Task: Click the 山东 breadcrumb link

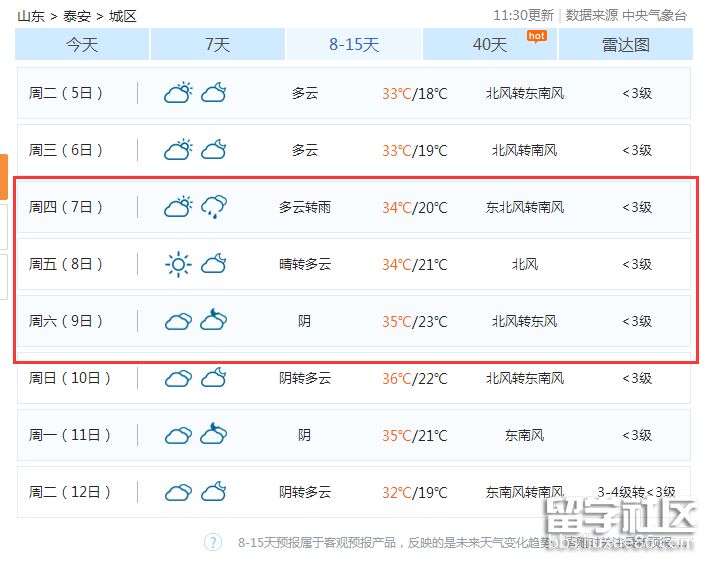Action: pos(31,16)
